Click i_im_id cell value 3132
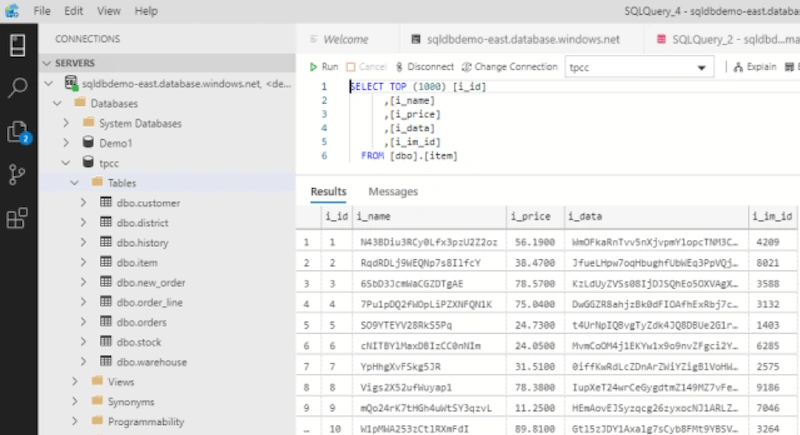 774,304
